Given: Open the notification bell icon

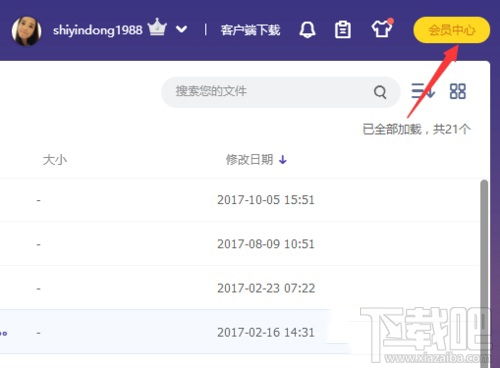Looking at the screenshot, I should coord(307,30).
